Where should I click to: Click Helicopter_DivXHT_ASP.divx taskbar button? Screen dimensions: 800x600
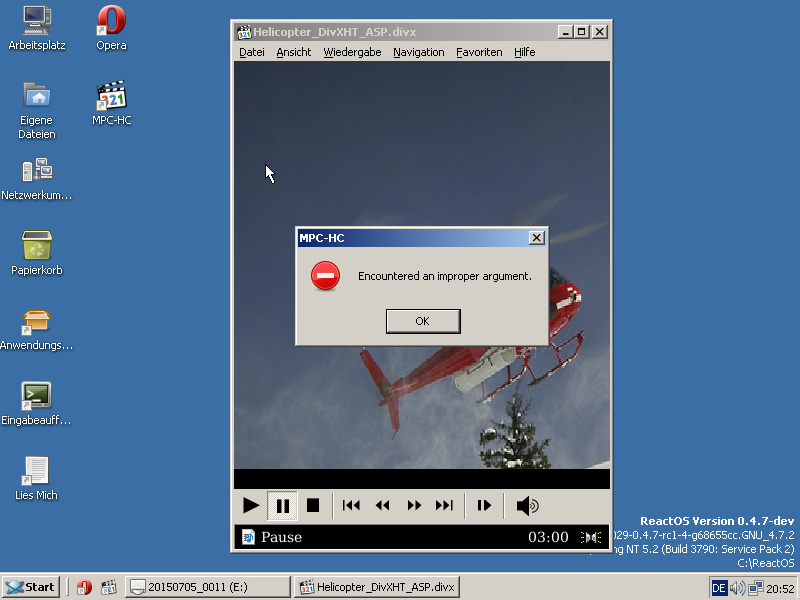(377, 587)
